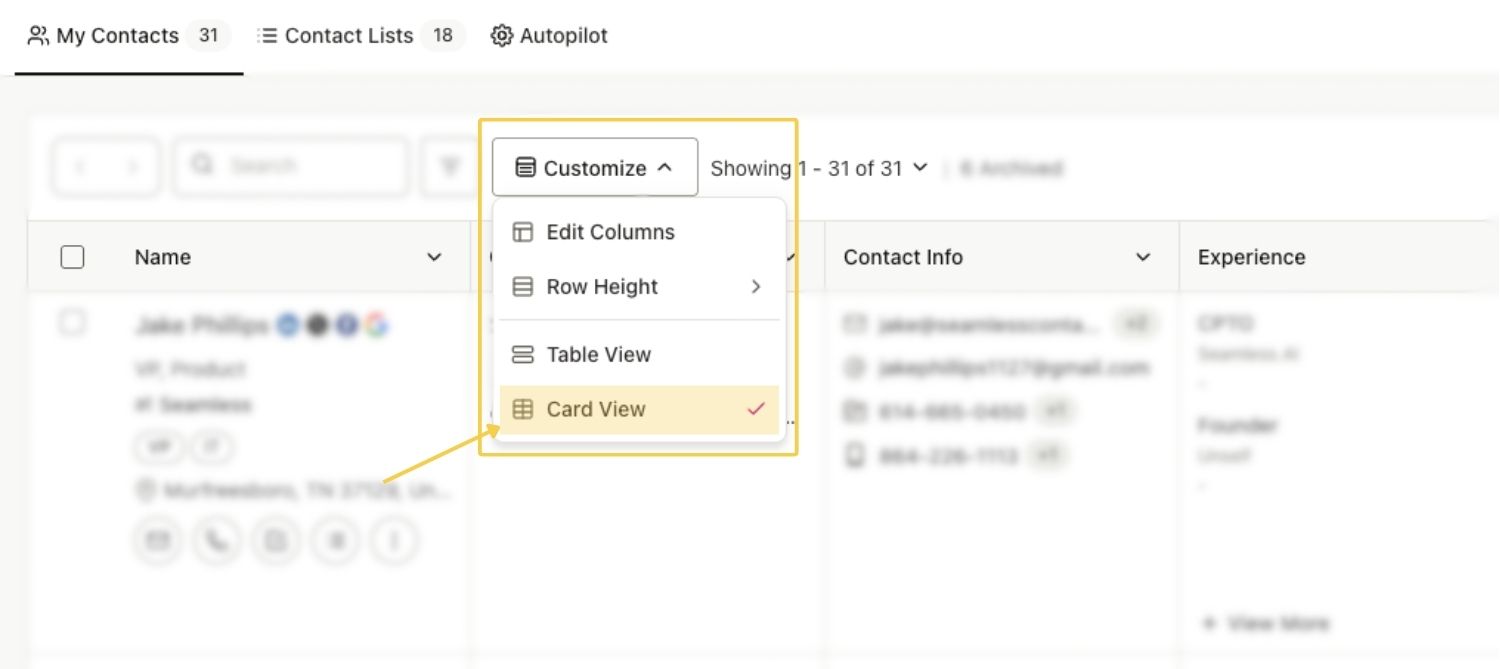1500x669 pixels.
Task: Click View More in Experience column
Action: (x=1264, y=623)
